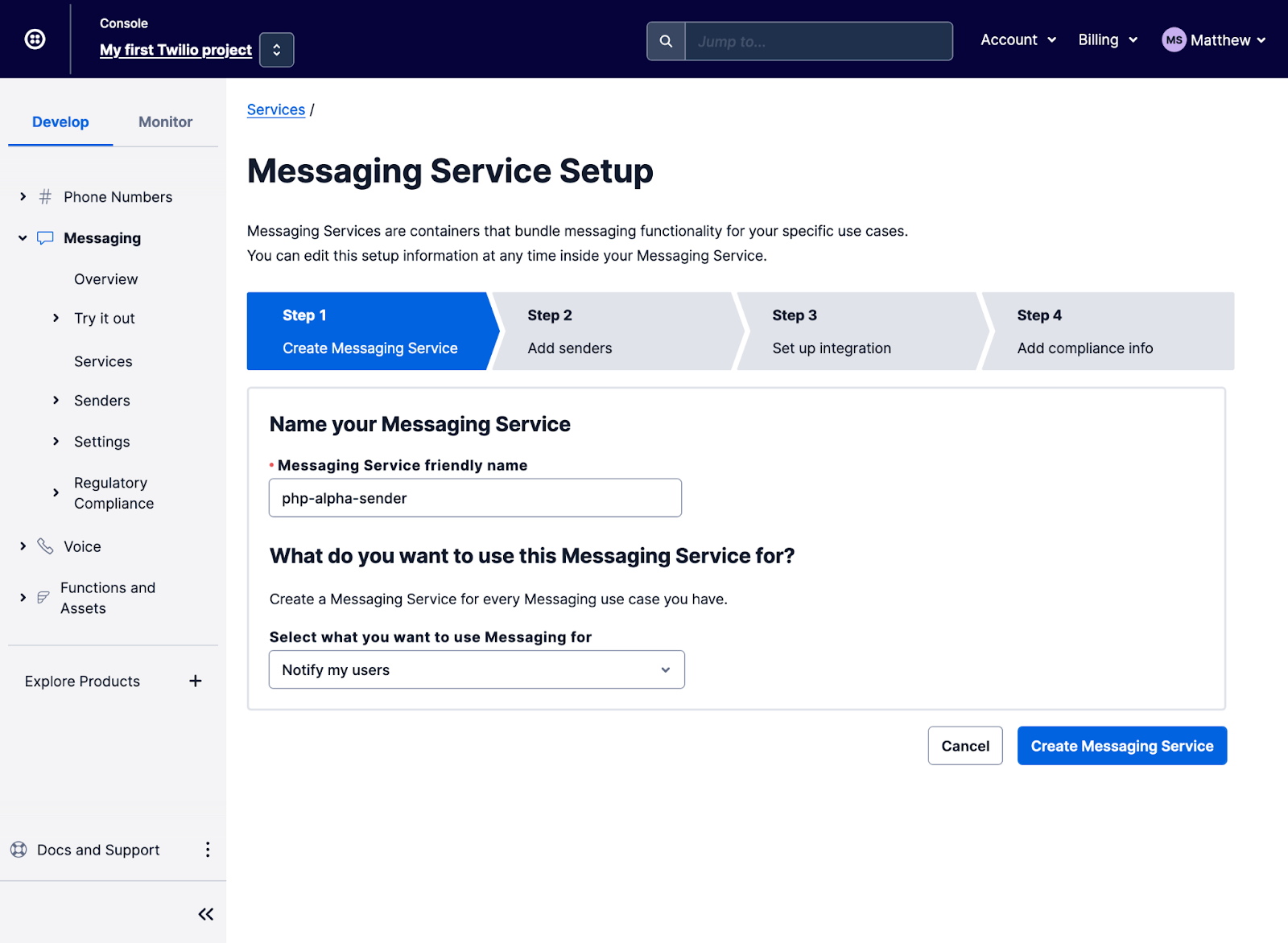Go to the Services breadcrumb link
Viewport: 1288px width, 943px height.
(x=276, y=110)
